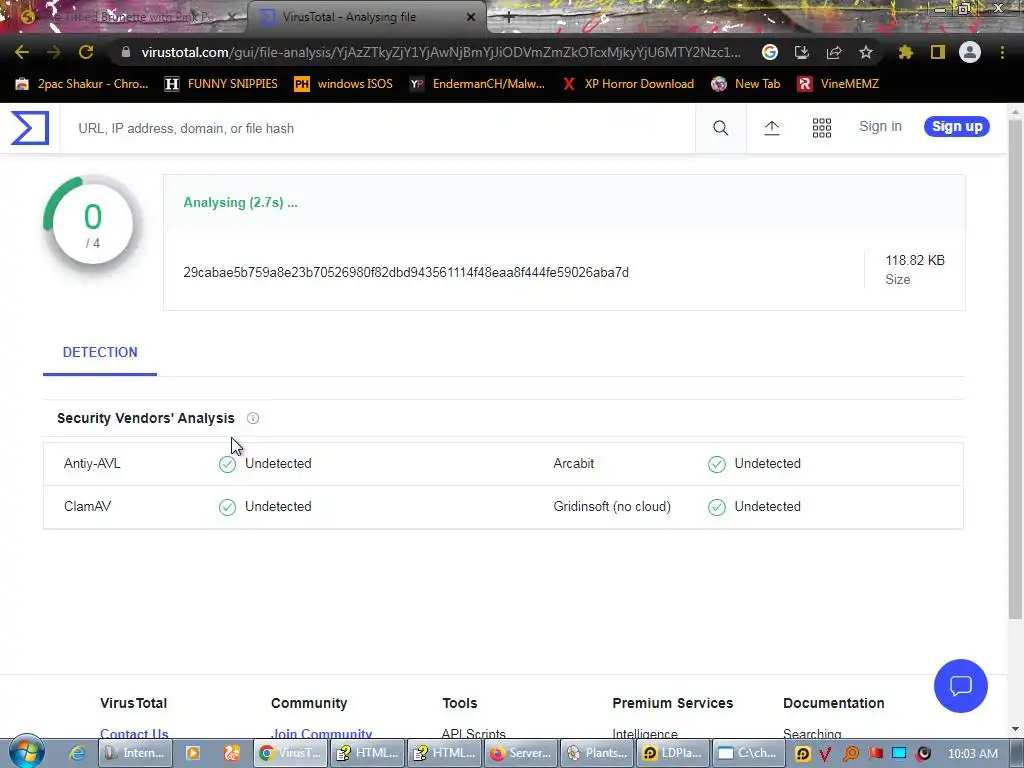Viewport: 1024px width, 768px height.
Task: Open the Chrome profile avatar
Action: point(969,52)
